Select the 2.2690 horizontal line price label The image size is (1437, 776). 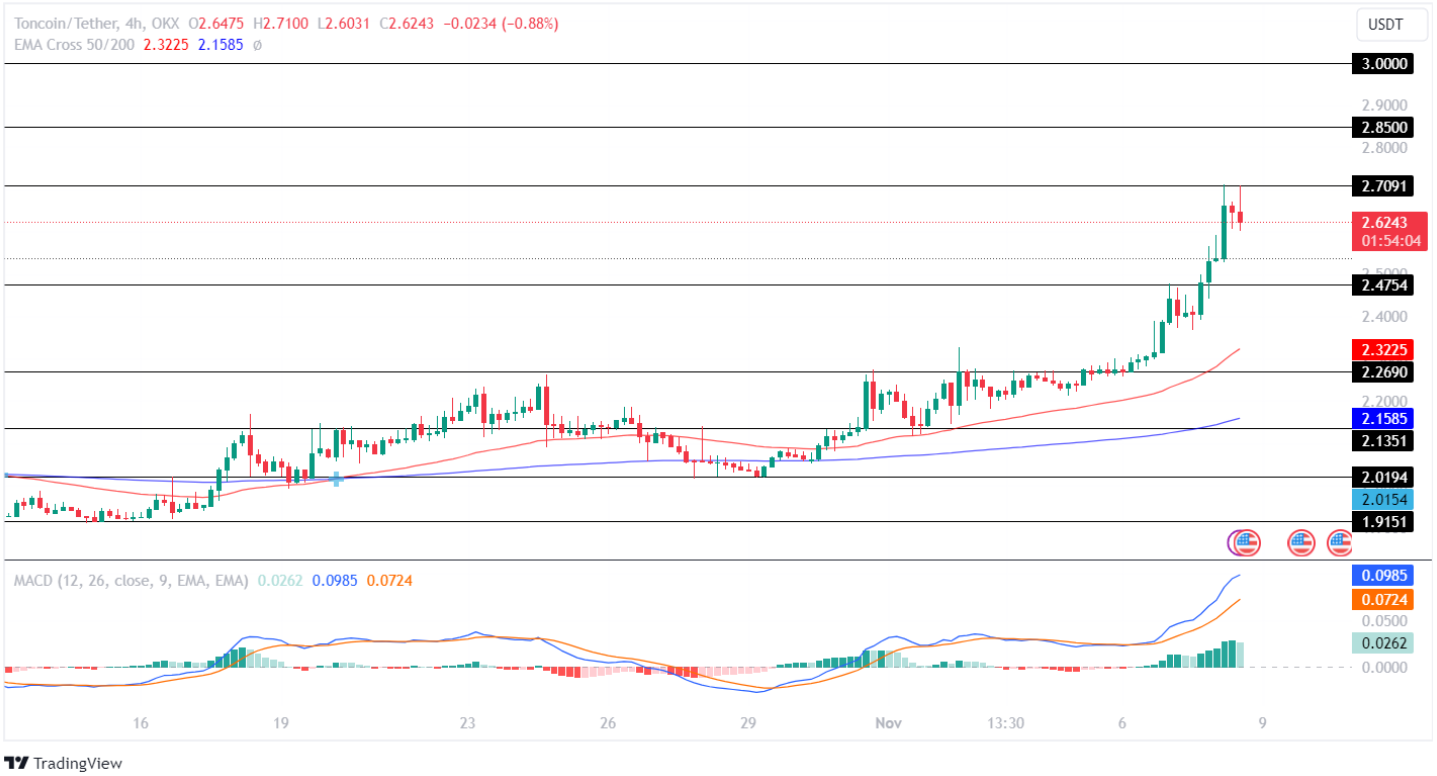click(x=1382, y=372)
